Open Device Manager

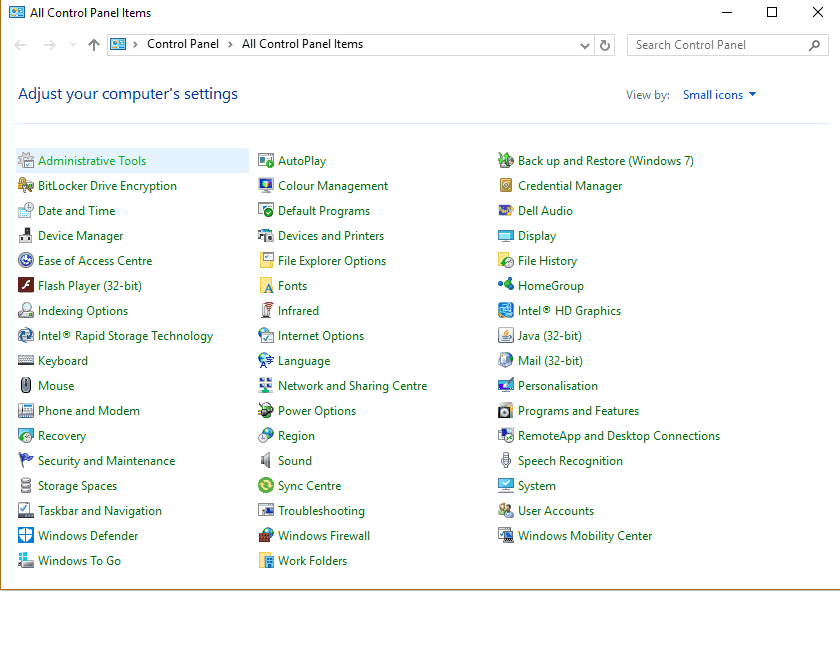[80, 236]
